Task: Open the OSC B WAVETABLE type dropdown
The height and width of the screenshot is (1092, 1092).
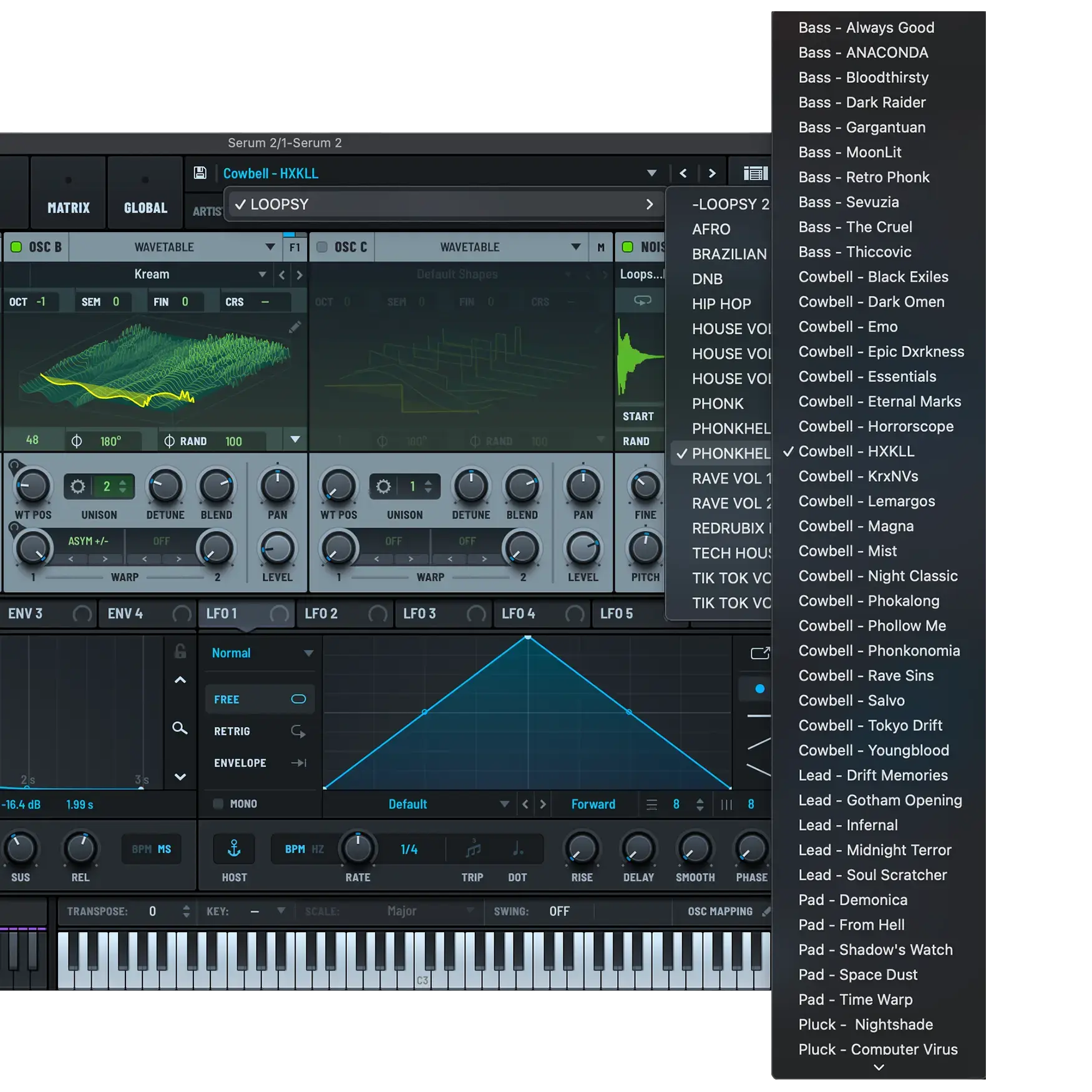Action: [270, 247]
